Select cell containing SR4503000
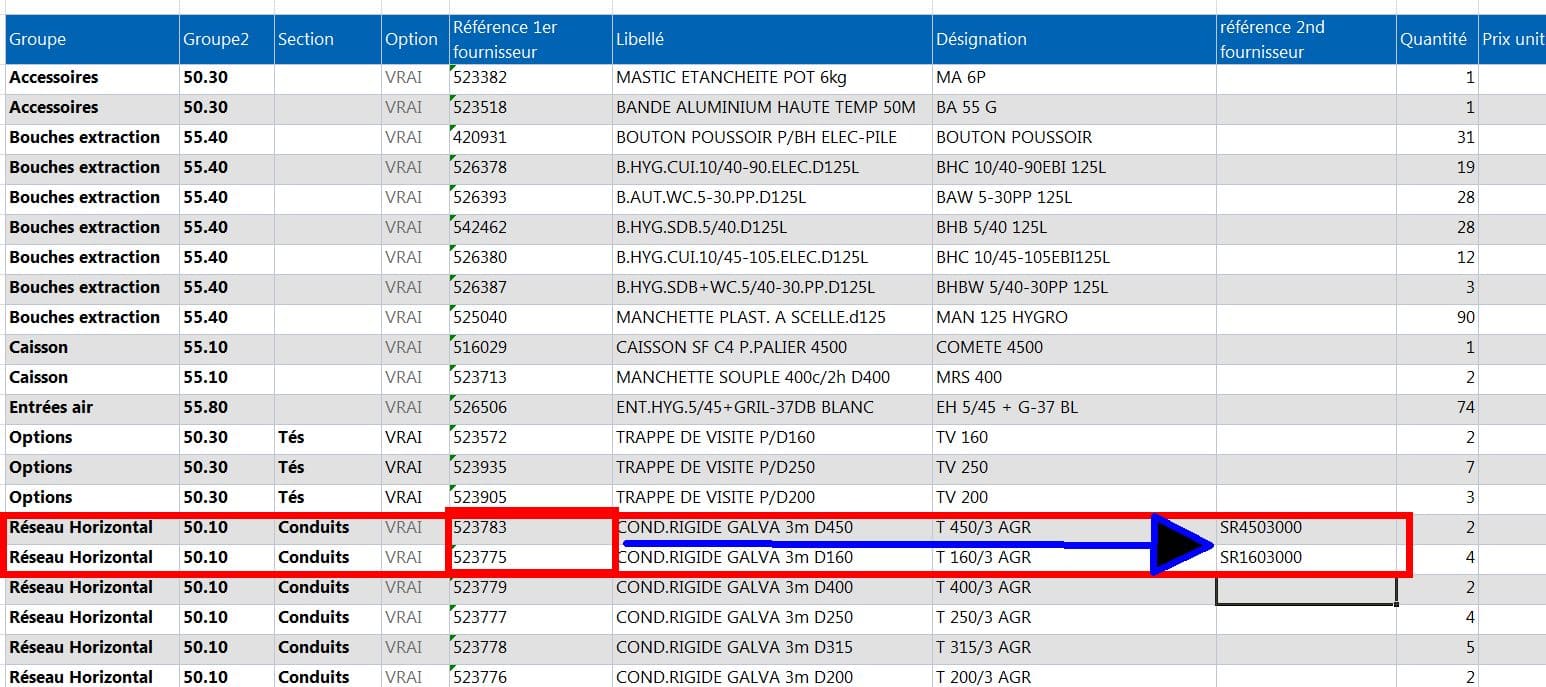The height and width of the screenshot is (687, 1546). pos(1306,527)
